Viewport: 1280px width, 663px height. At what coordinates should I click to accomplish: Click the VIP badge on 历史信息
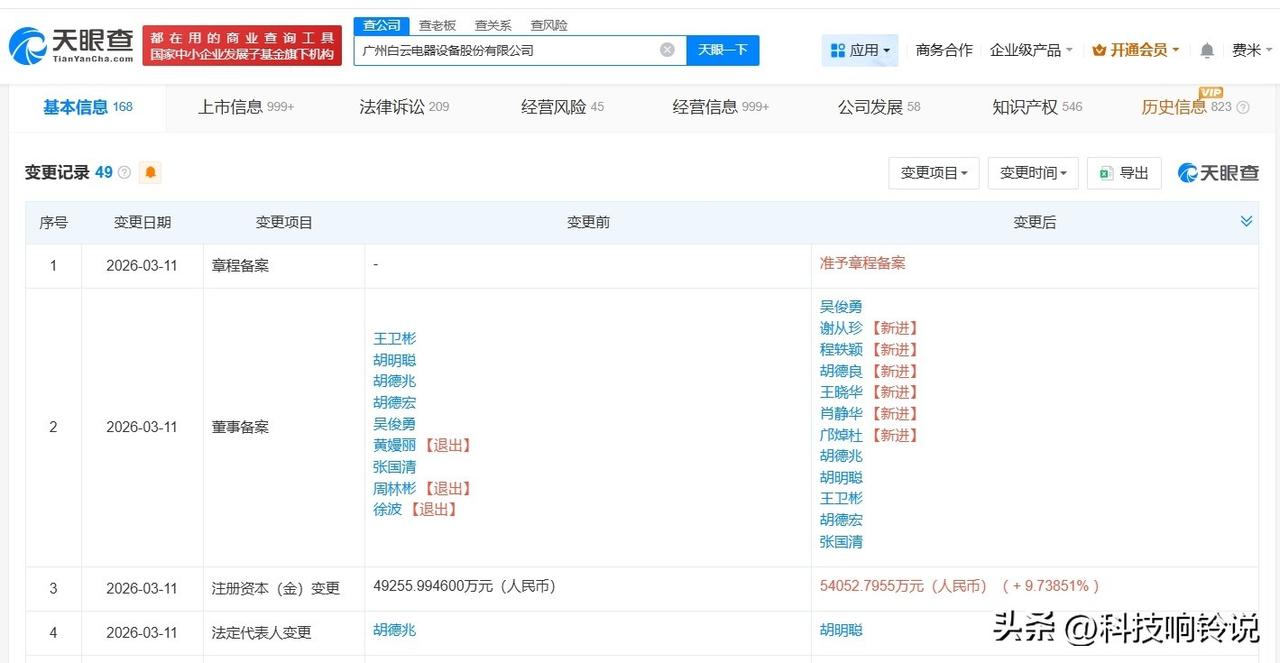pos(1210,93)
